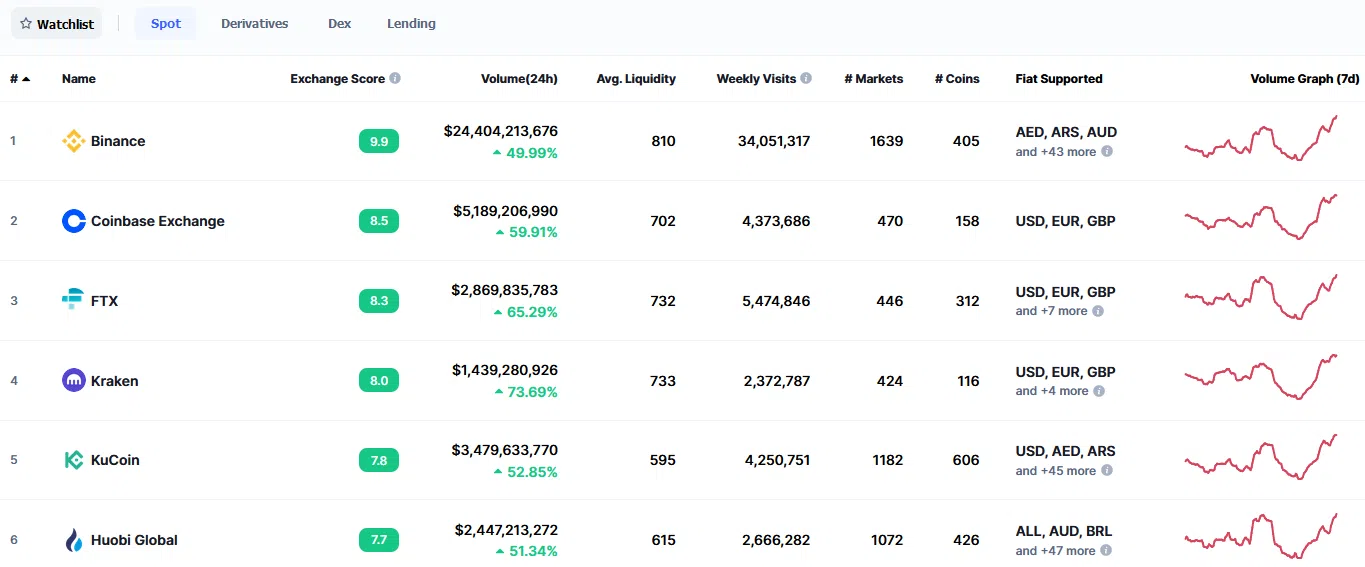
Task: Click the FTX logo icon
Action: tap(73, 300)
